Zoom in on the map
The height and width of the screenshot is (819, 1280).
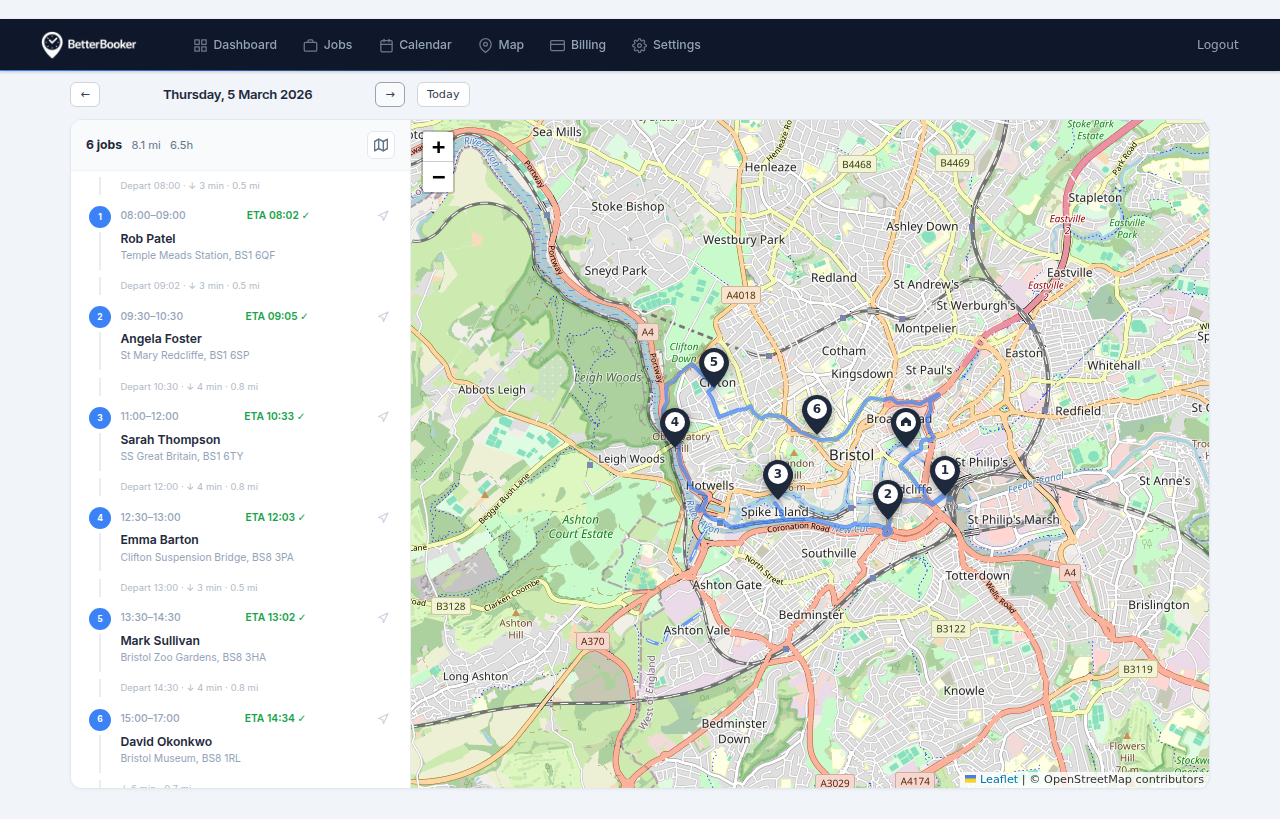(x=438, y=146)
